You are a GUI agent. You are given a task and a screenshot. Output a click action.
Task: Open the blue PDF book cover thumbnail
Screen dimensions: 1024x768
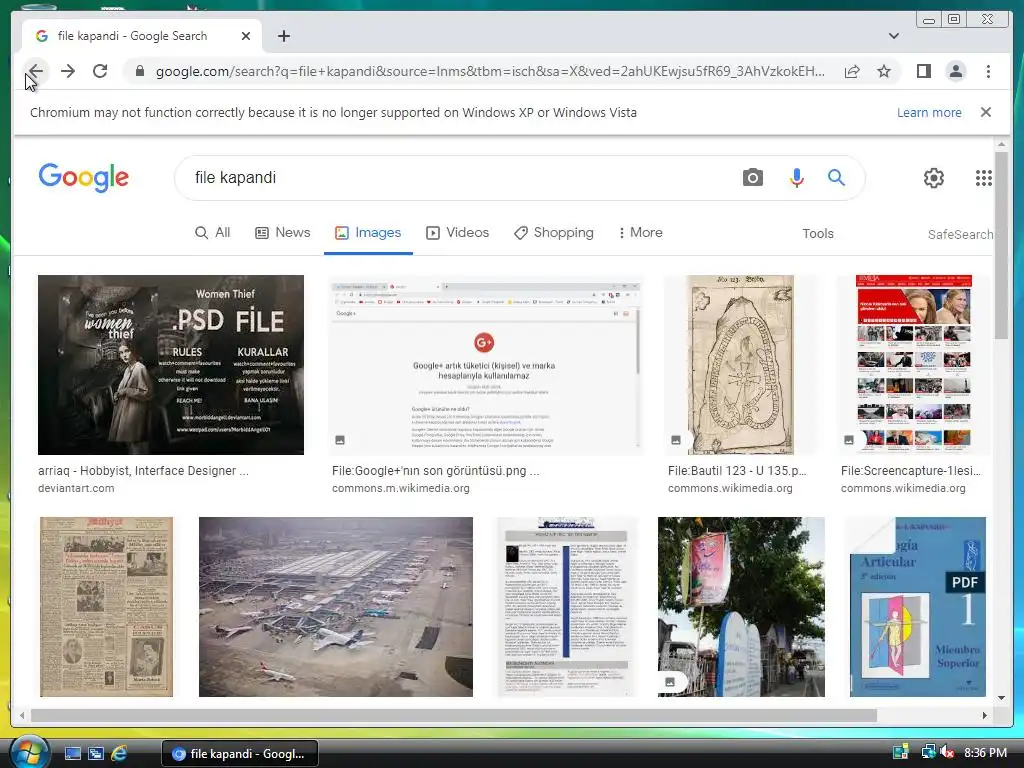click(x=918, y=607)
